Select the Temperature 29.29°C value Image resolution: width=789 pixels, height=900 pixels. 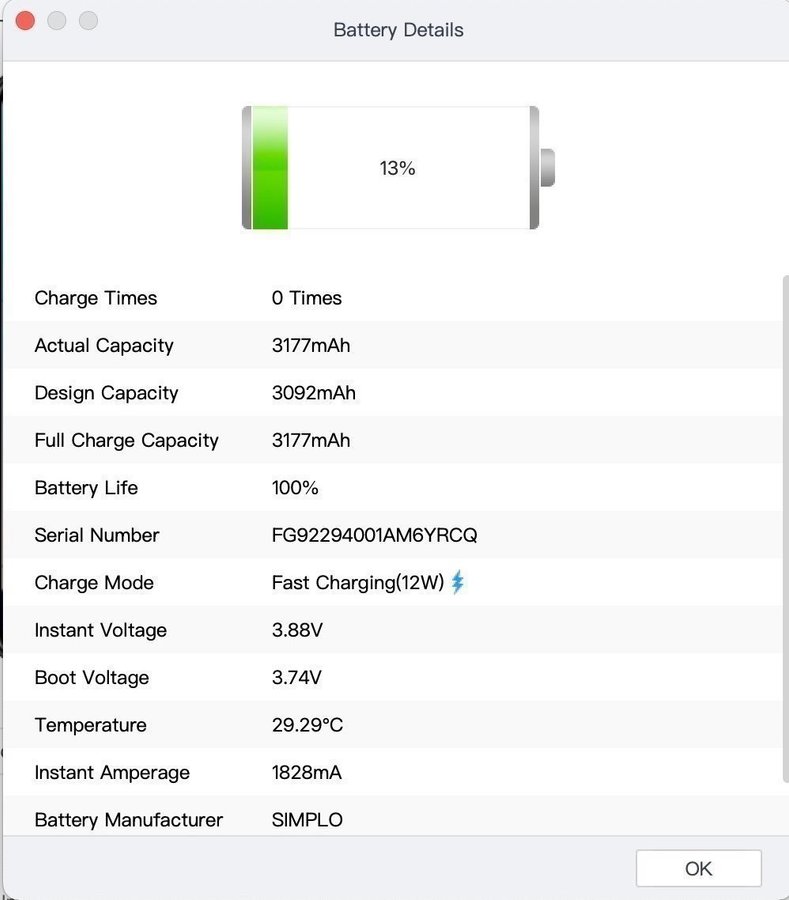coord(307,725)
